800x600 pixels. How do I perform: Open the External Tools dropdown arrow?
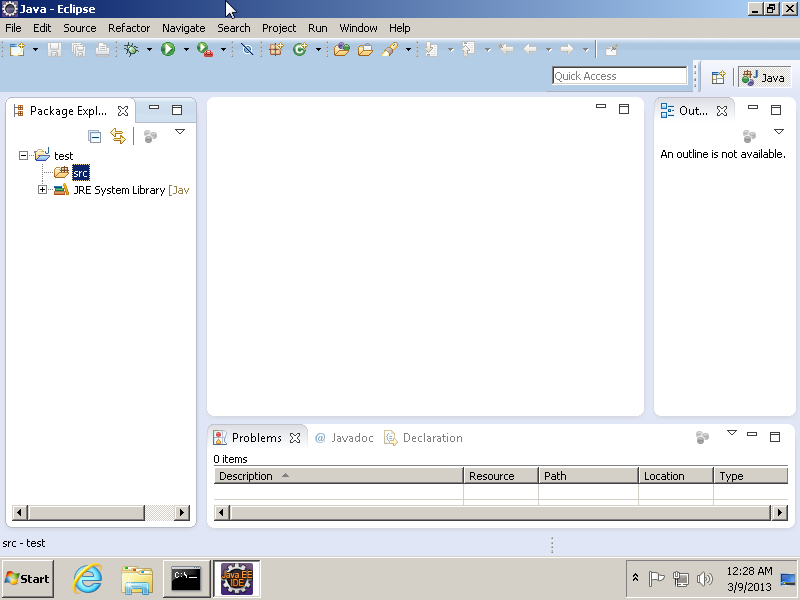tap(223, 49)
